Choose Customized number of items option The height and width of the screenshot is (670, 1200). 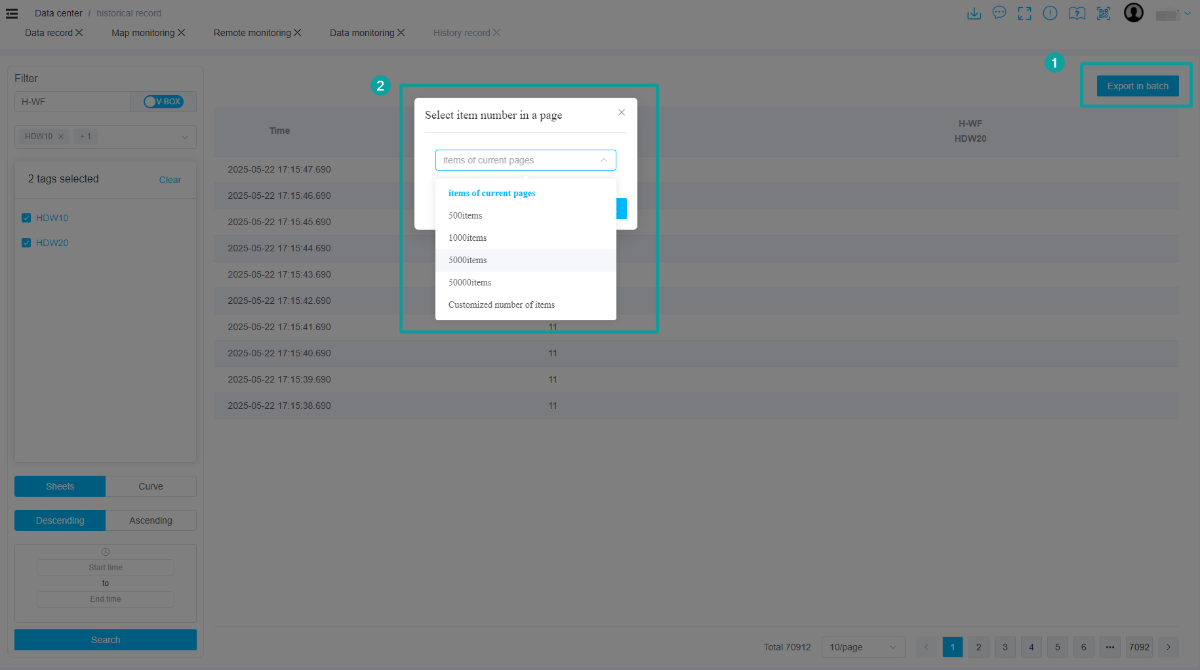501,305
